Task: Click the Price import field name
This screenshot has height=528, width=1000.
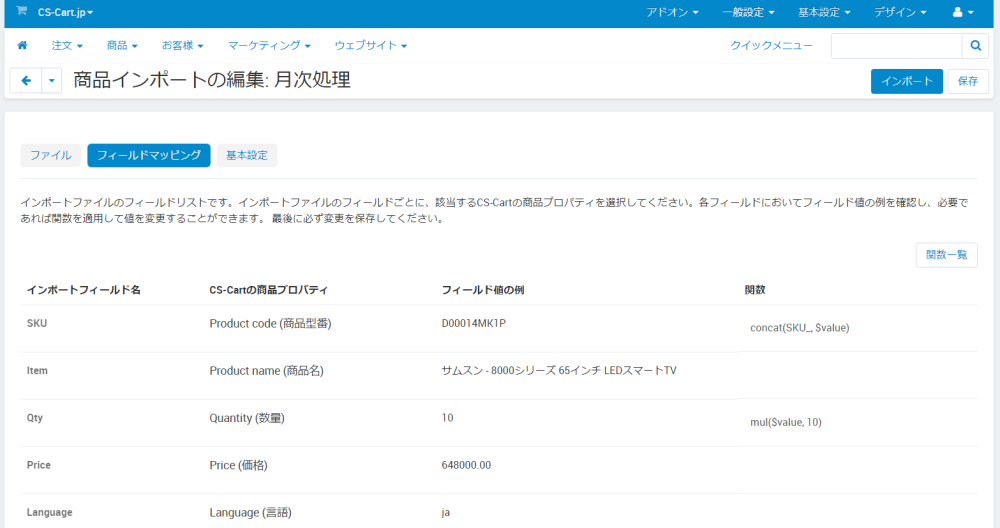Action: coord(38,465)
